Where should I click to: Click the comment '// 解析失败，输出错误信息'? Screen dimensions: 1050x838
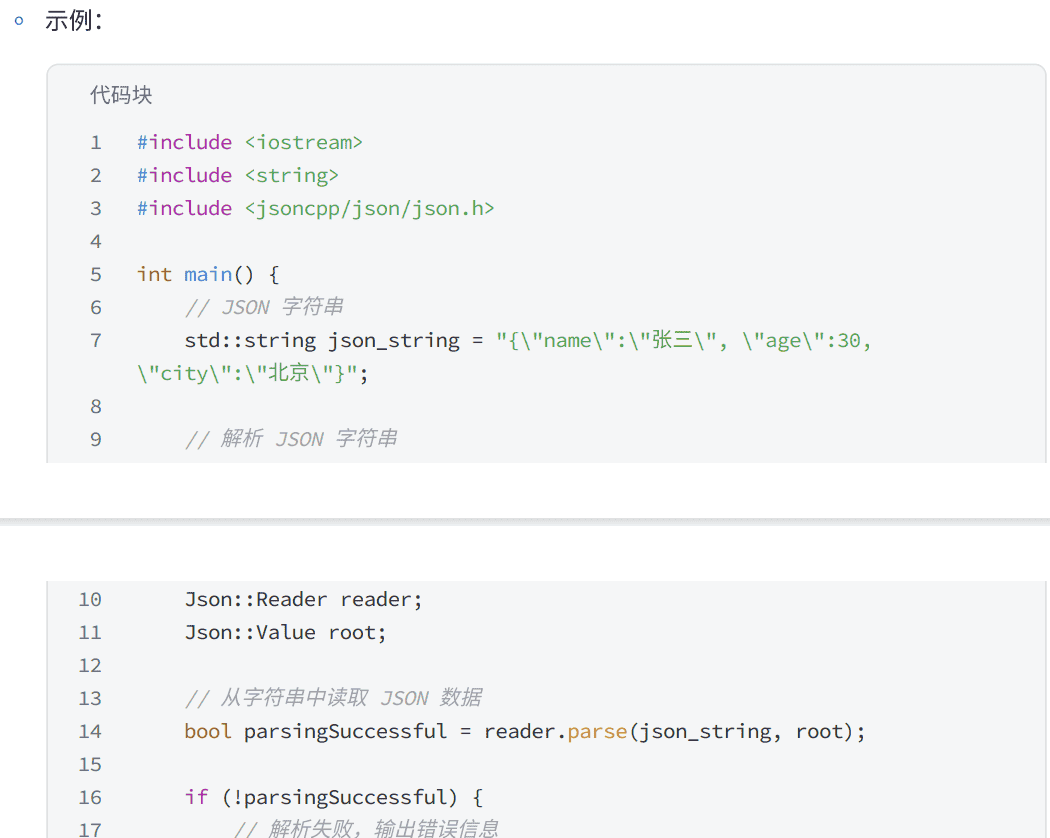pyautogui.click(x=366, y=829)
